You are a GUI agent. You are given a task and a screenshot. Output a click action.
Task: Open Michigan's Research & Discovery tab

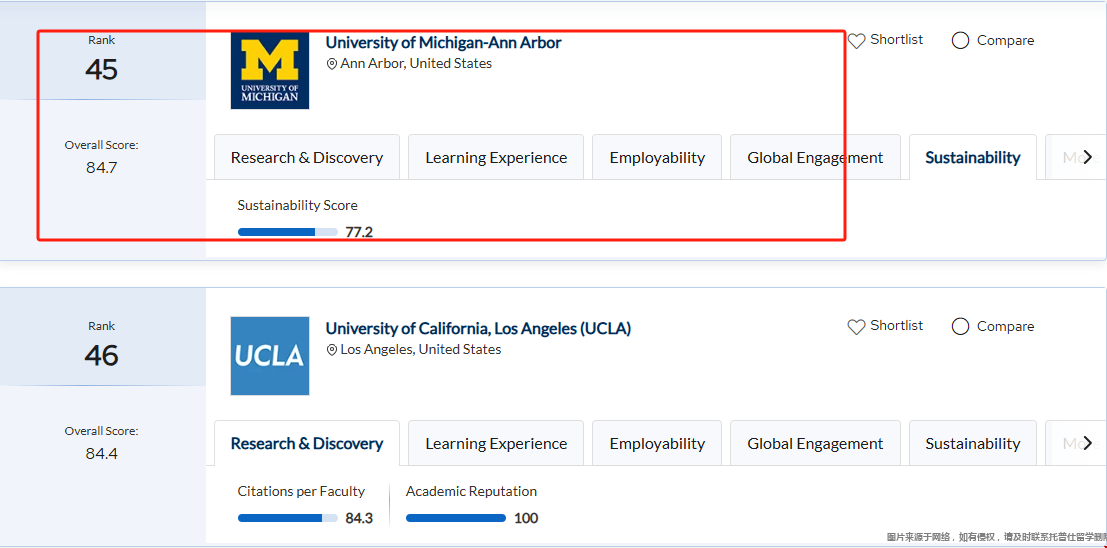click(x=307, y=158)
